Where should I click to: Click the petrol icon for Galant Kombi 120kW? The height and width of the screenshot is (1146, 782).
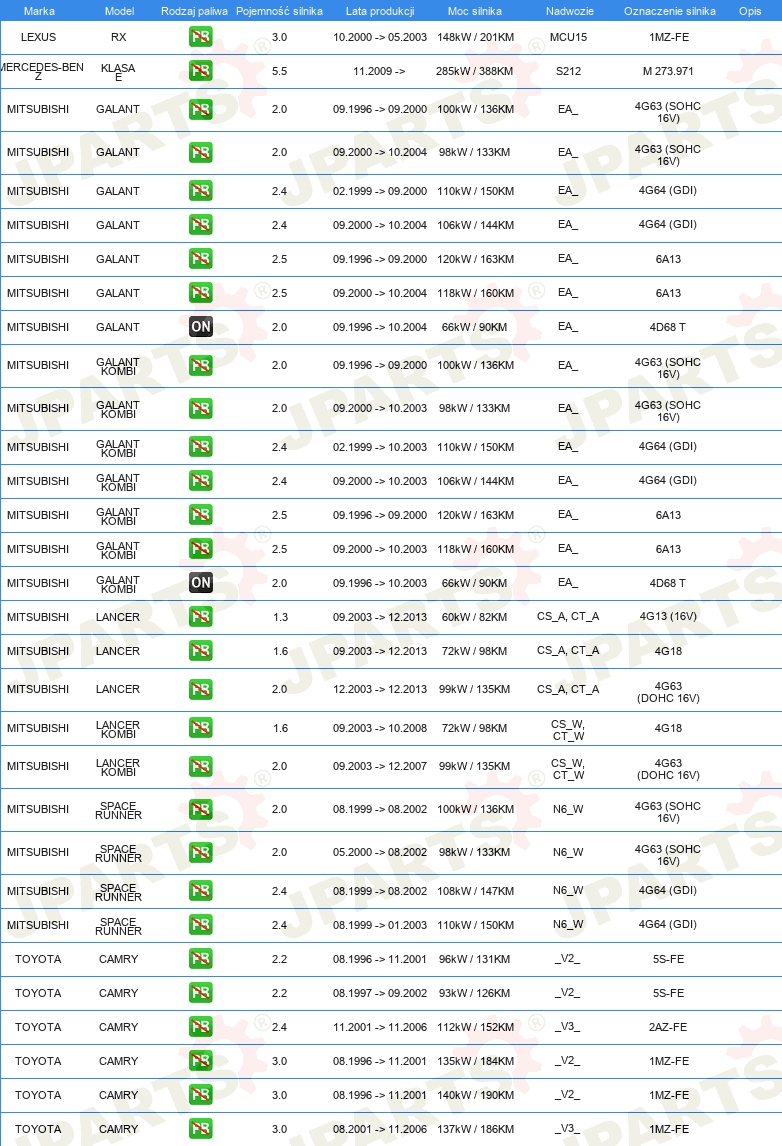200,515
